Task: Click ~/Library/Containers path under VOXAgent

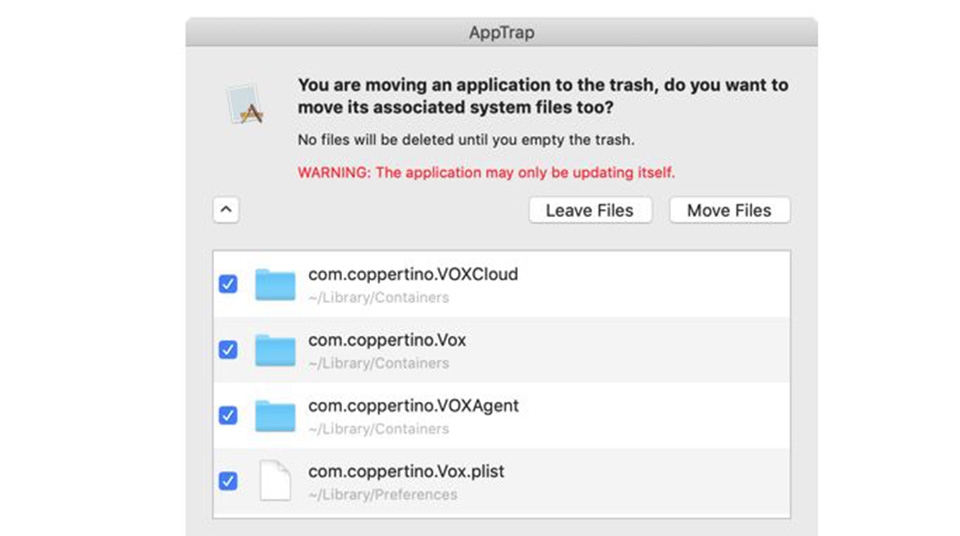Action: pyautogui.click(x=378, y=429)
